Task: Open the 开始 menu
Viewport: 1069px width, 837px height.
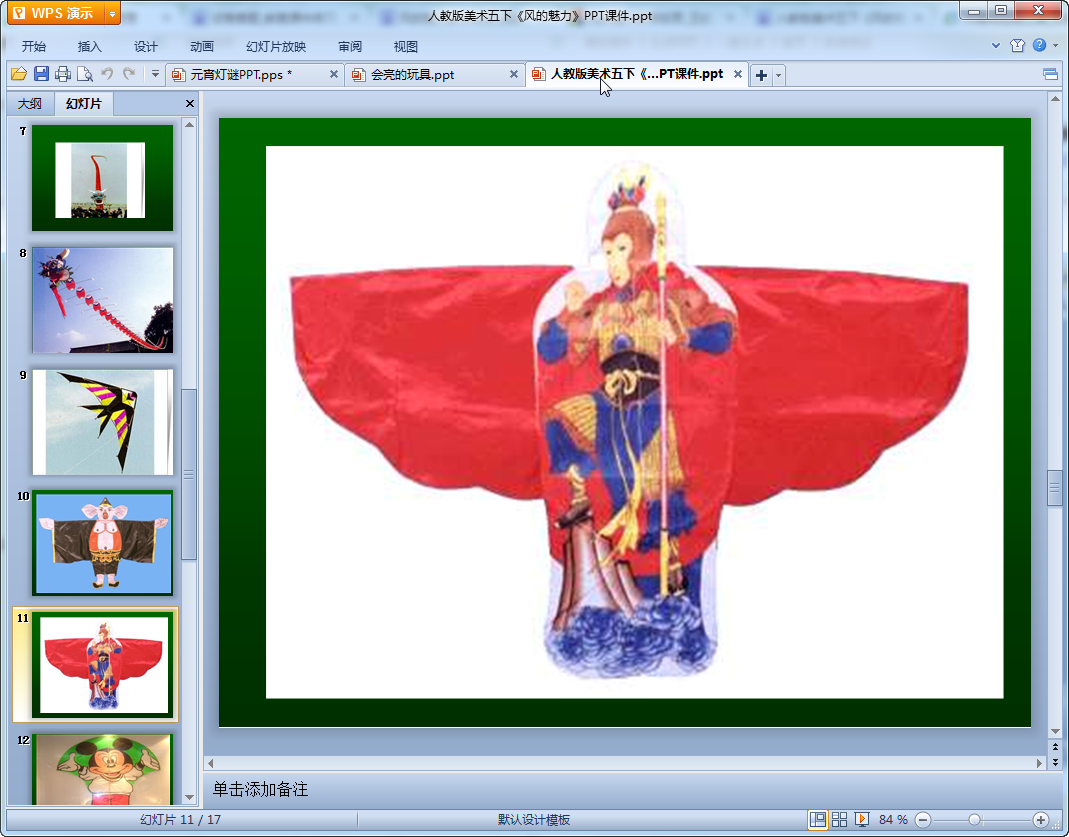Action: pos(33,46)
